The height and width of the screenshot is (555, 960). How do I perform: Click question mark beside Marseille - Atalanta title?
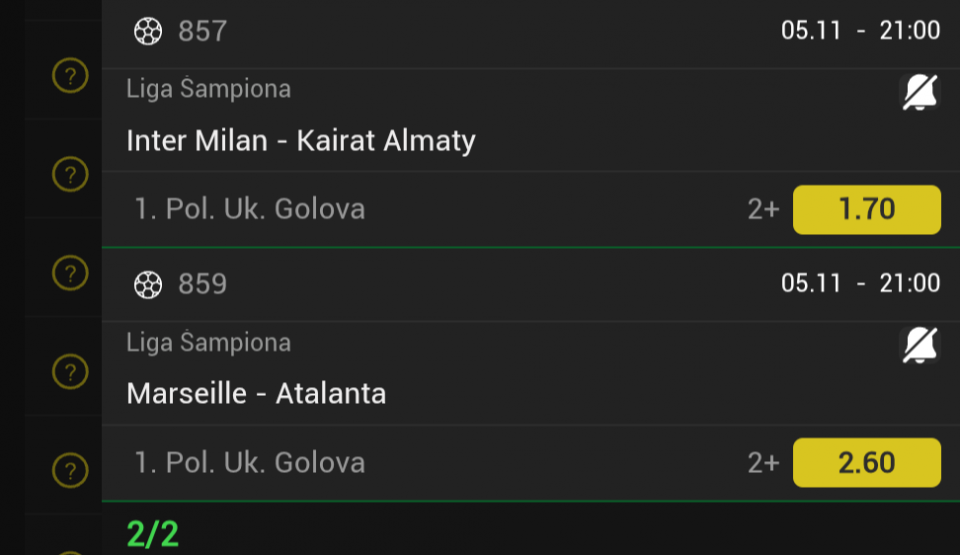click(x=70, y=372)
